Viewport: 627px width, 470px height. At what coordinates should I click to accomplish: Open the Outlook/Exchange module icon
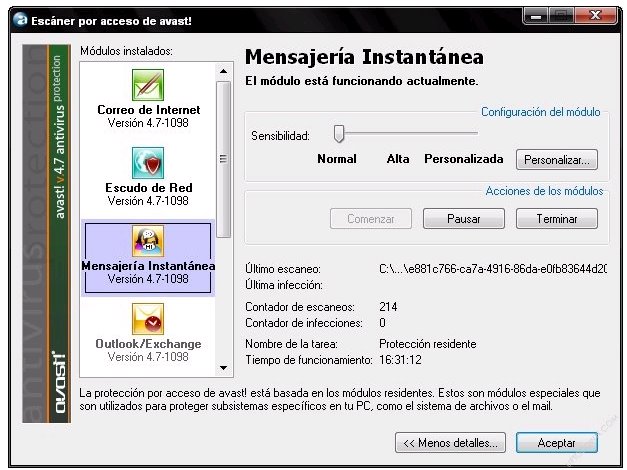(x=148, y=319)
